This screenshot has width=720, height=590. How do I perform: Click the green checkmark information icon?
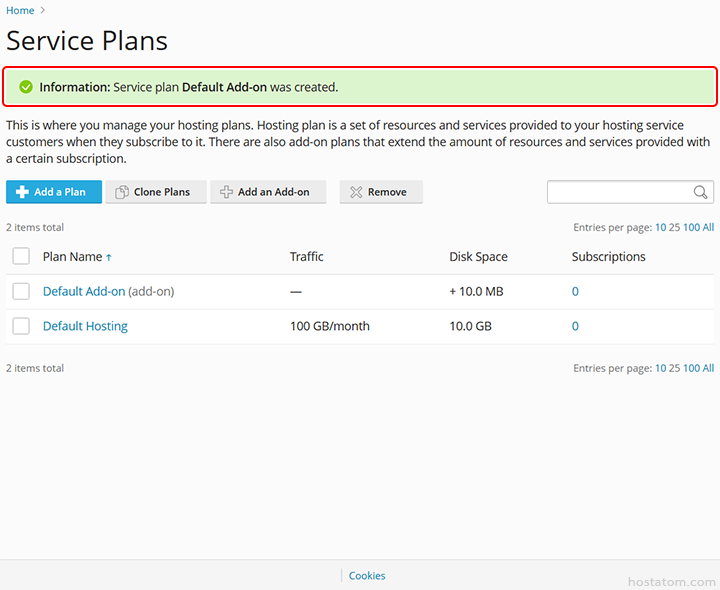(x=26, y=87)
